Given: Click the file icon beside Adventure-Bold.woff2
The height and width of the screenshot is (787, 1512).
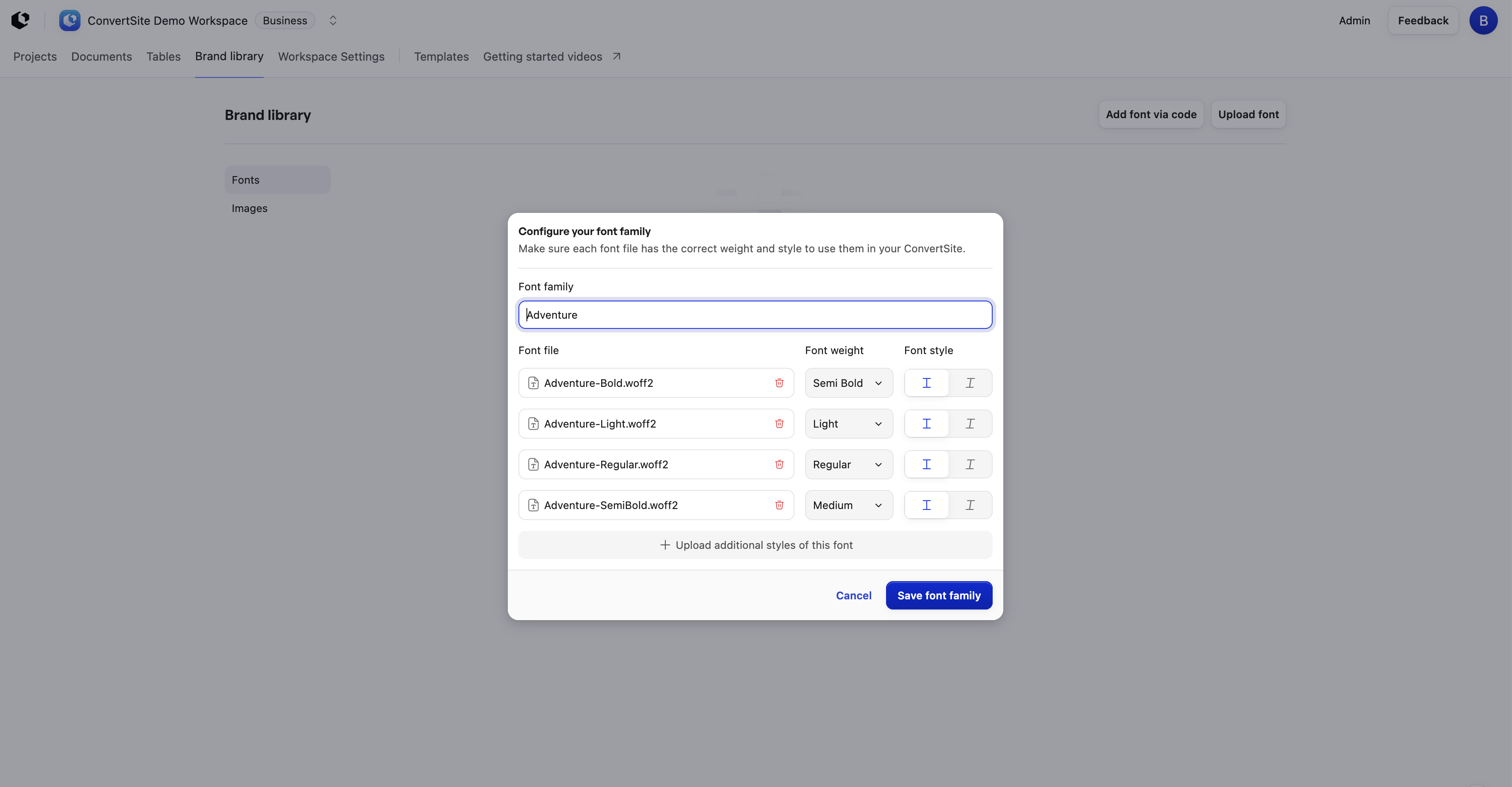Looking at the screenshot, I should click(533, 383).
